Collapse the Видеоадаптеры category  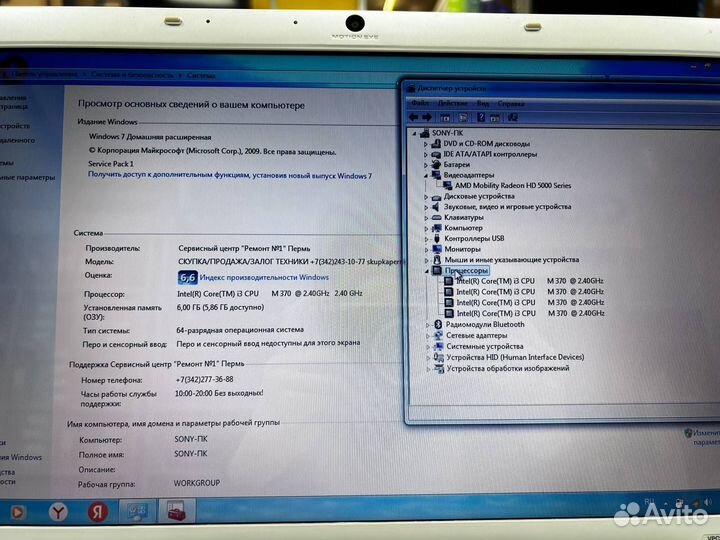(x=426, y=175)
